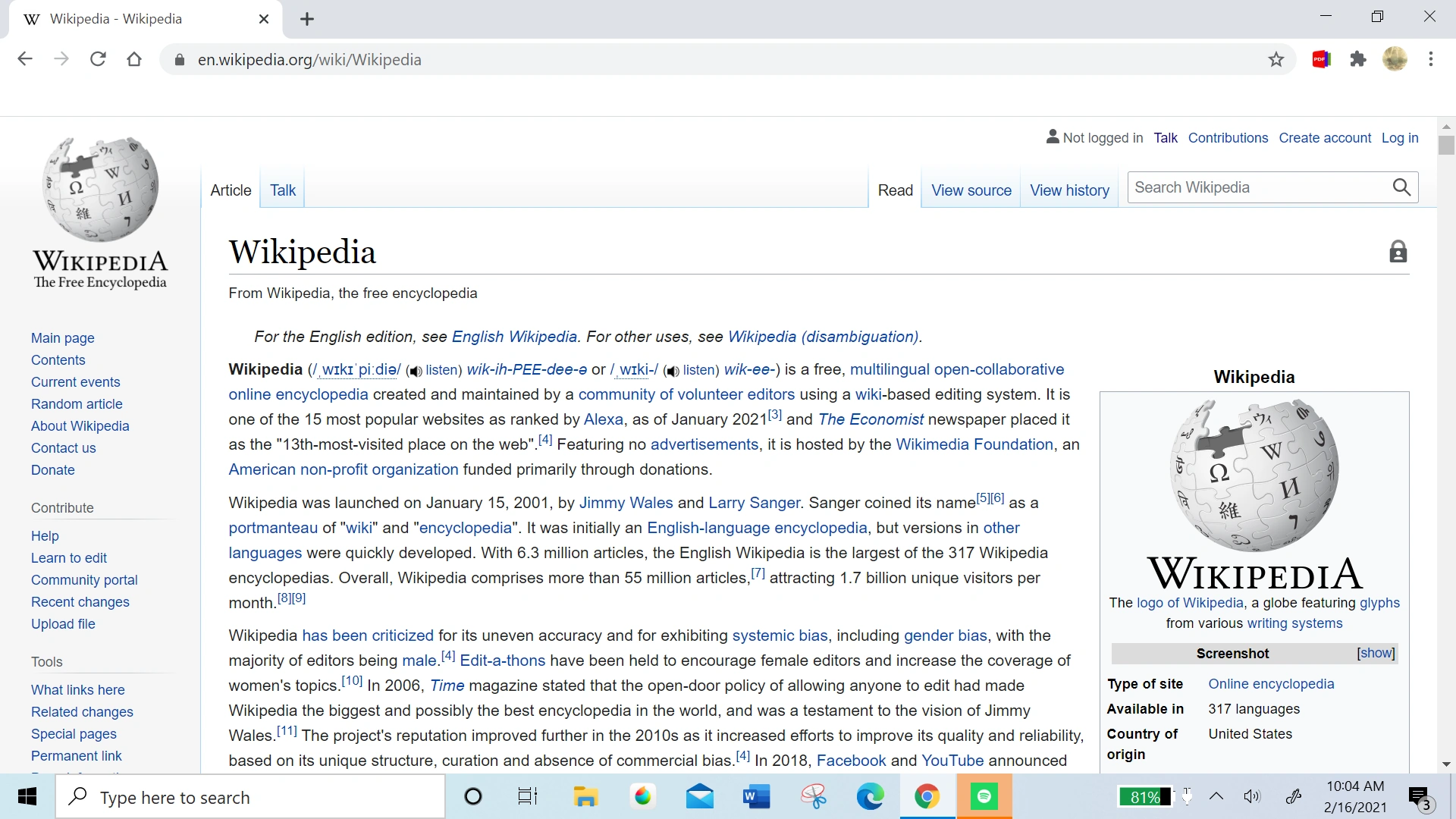Open the Spotify app in the taskbar
Screen dimensions: 1456x819
[984, 796]
